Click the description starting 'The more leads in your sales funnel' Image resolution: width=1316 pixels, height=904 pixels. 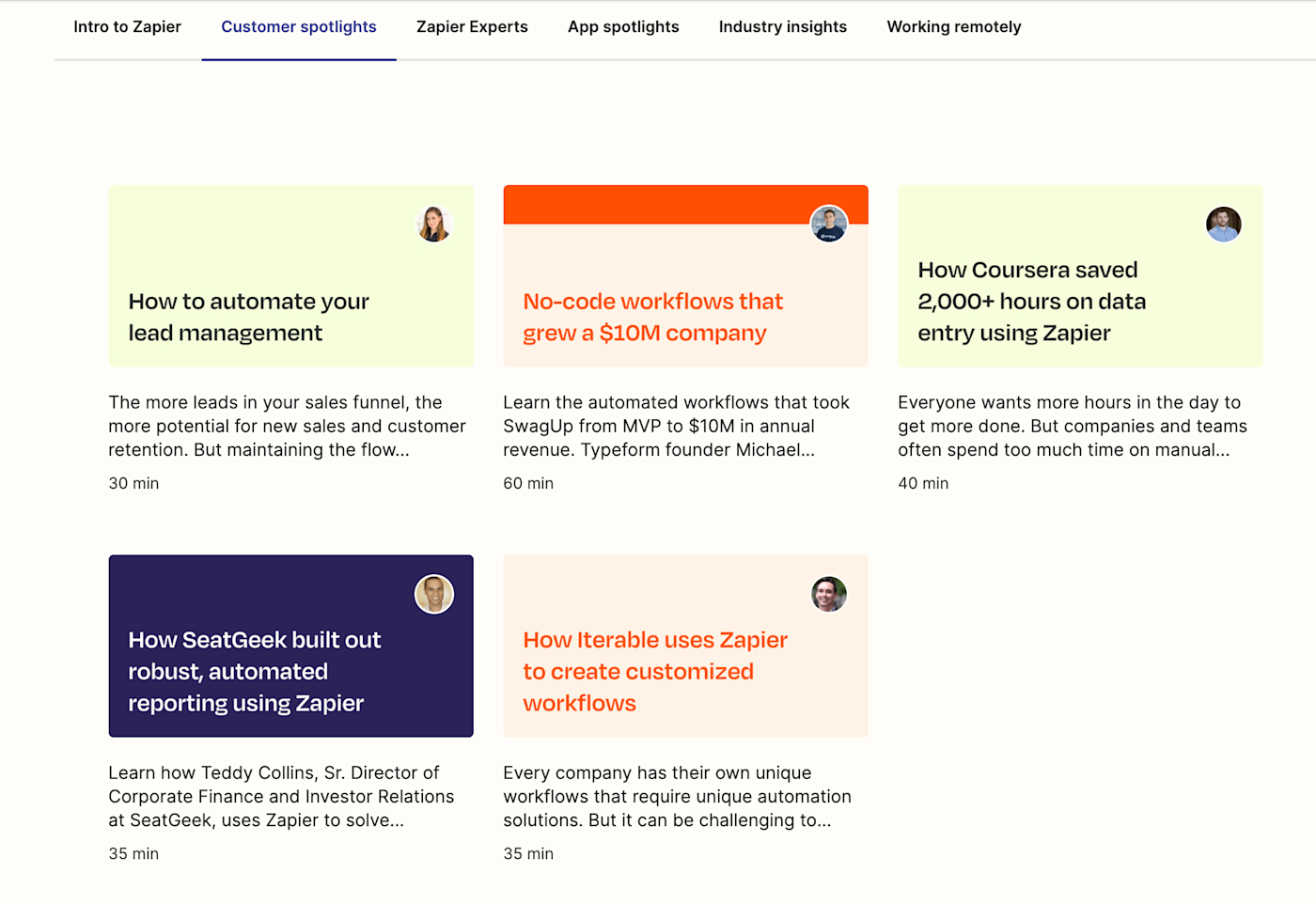coord(287,426)
